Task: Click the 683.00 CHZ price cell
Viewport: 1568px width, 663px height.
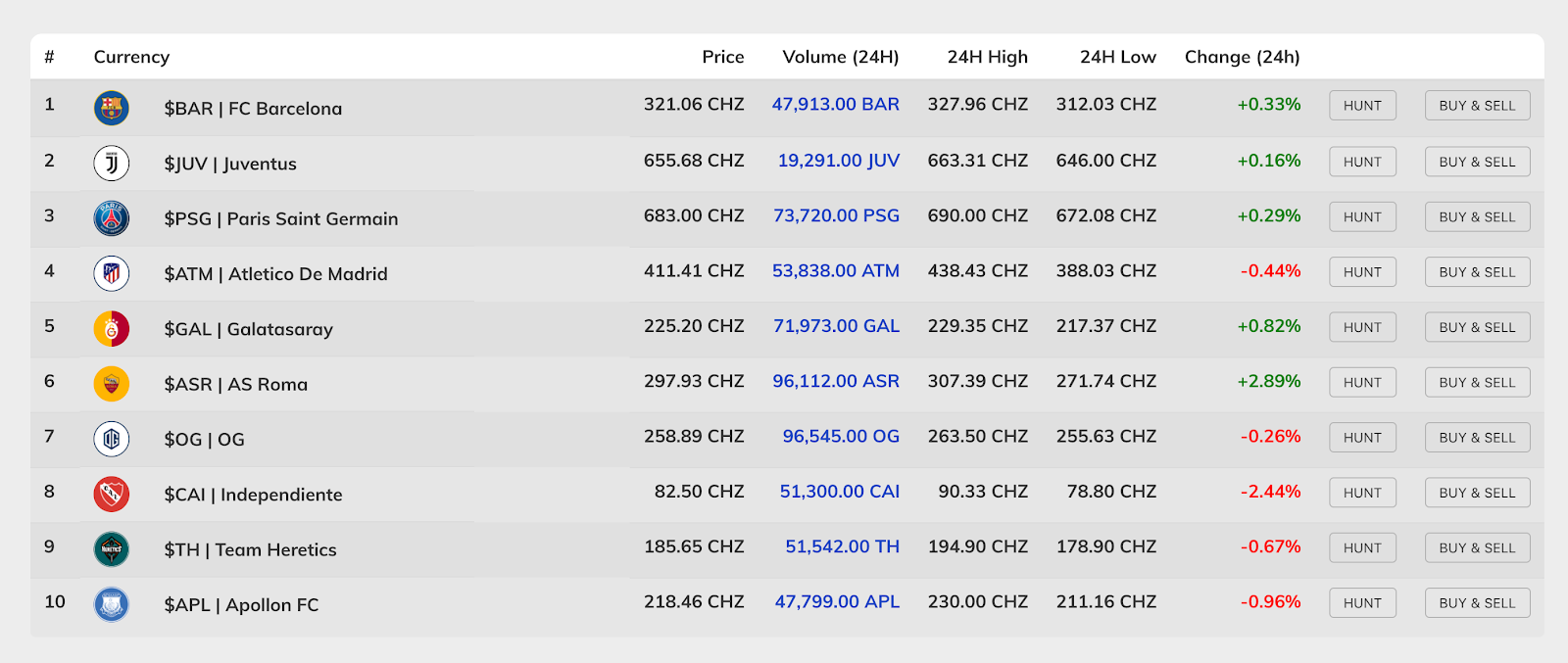Action: [x=694, y=215]
